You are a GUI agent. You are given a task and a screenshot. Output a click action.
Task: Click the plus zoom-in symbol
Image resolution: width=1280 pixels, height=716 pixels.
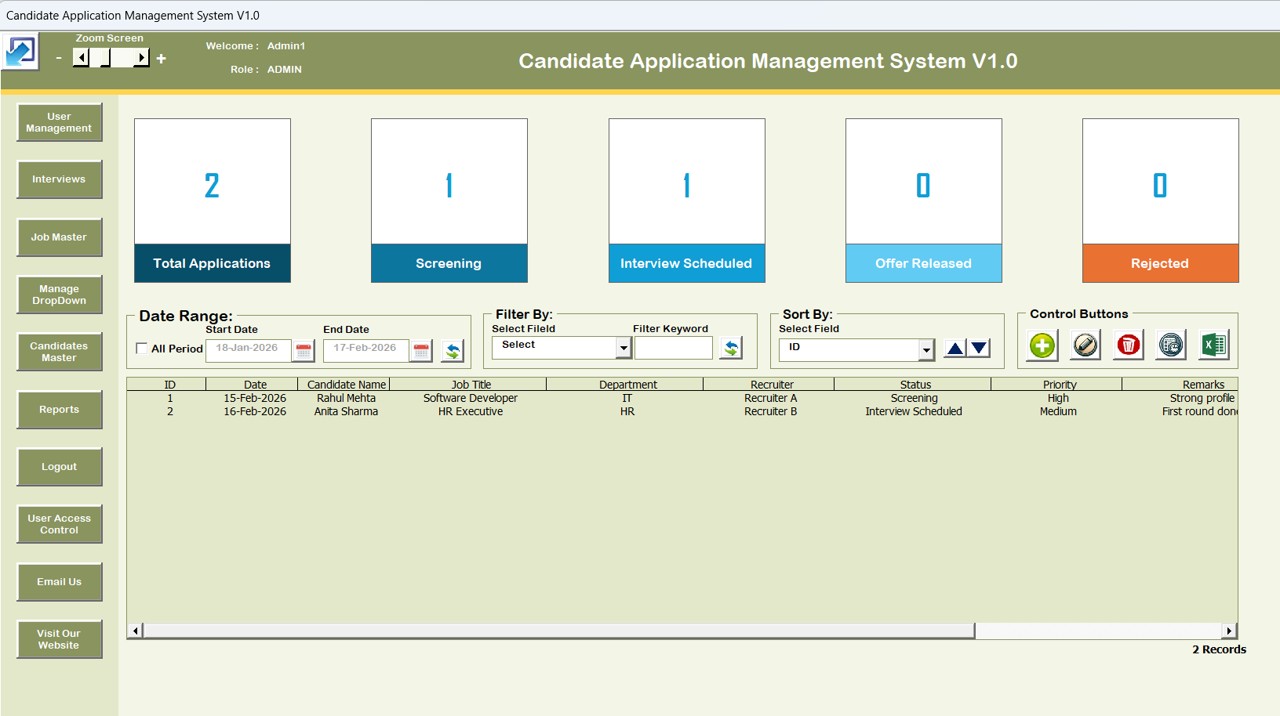point(161,59)
